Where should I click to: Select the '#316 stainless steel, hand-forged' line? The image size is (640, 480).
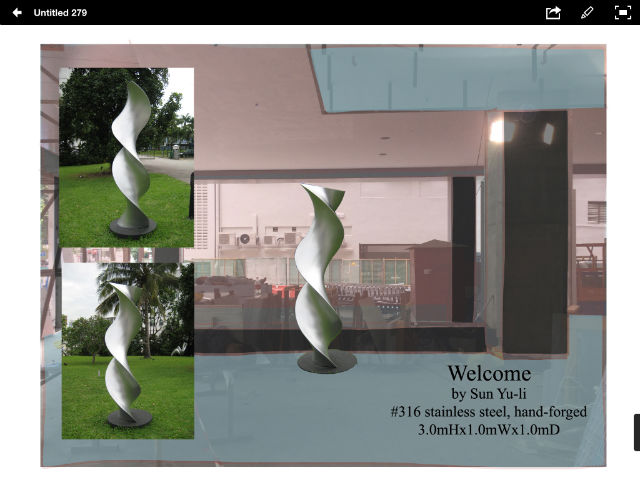[489, 411]
